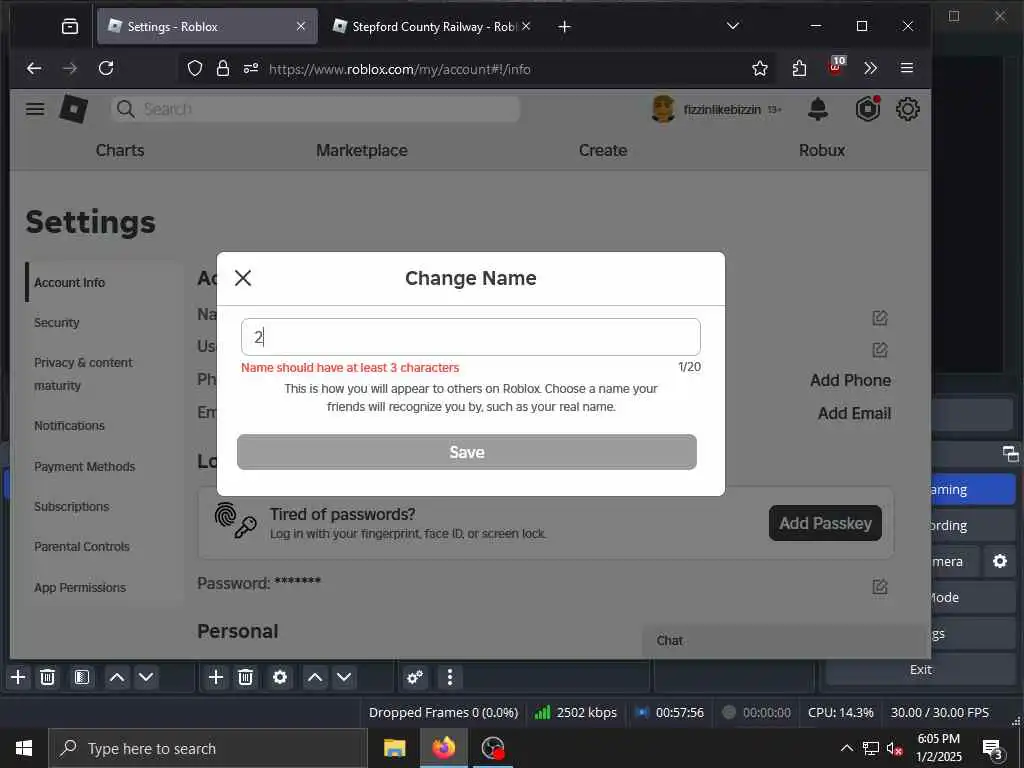Show hidden system tray icons chevron
1024x768 pixels.
tap(846, 748)
